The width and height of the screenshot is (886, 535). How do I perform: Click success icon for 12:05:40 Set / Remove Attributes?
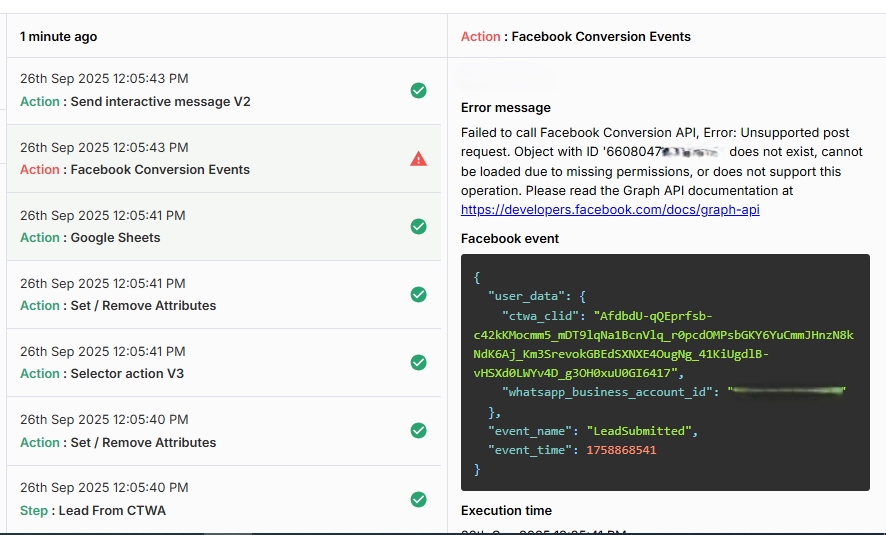[x=419, y=431]
